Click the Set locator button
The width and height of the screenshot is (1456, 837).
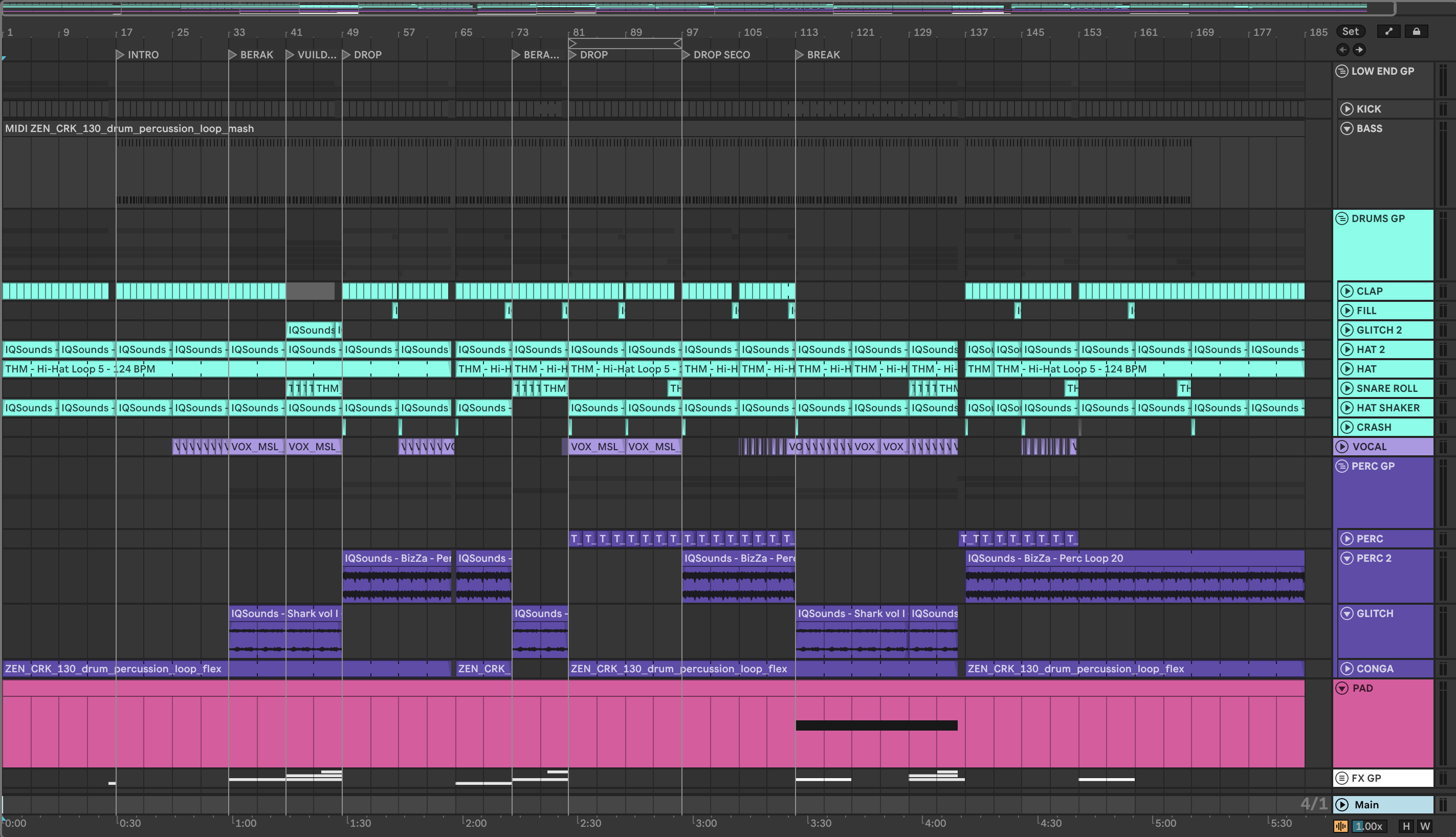(1350, 32)
